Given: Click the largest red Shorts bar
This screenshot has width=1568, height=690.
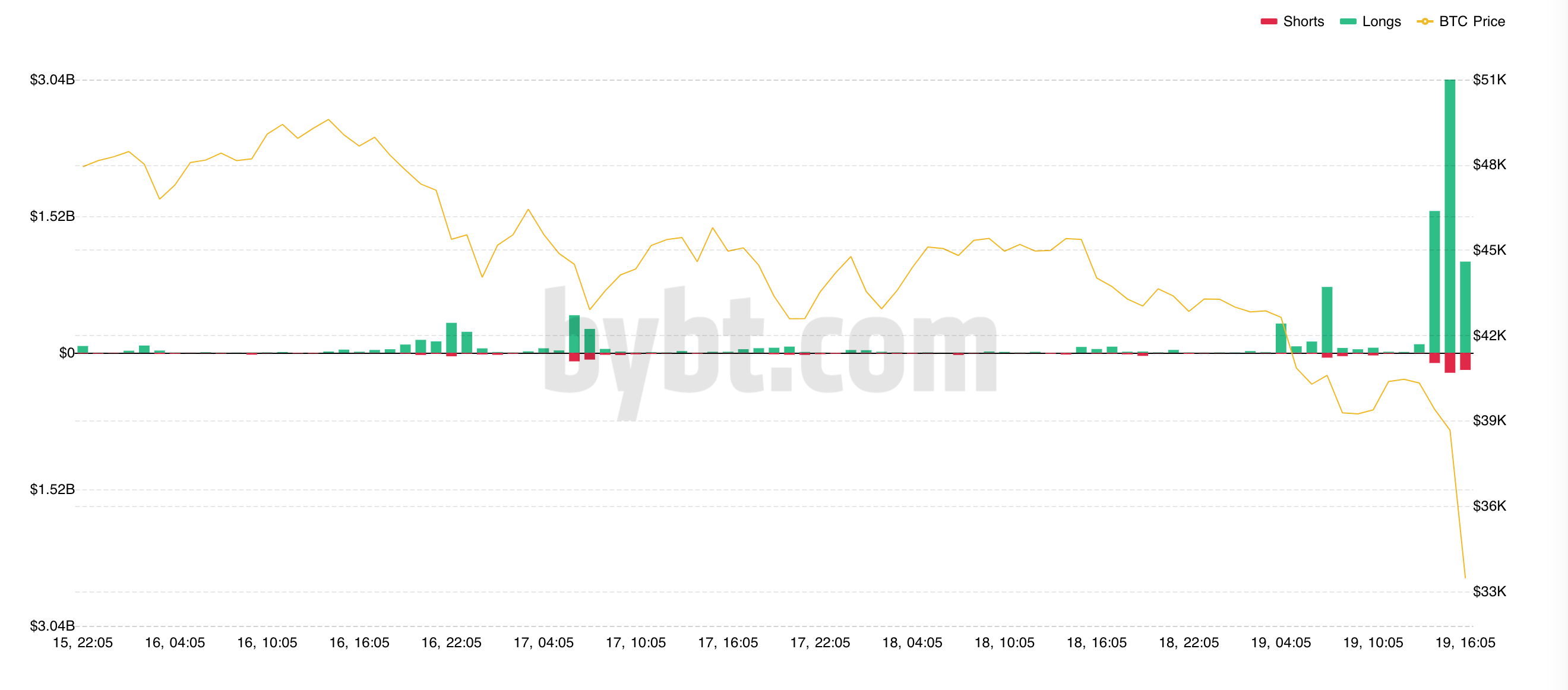Looking at the screenshot, I should pos(1449,363).
